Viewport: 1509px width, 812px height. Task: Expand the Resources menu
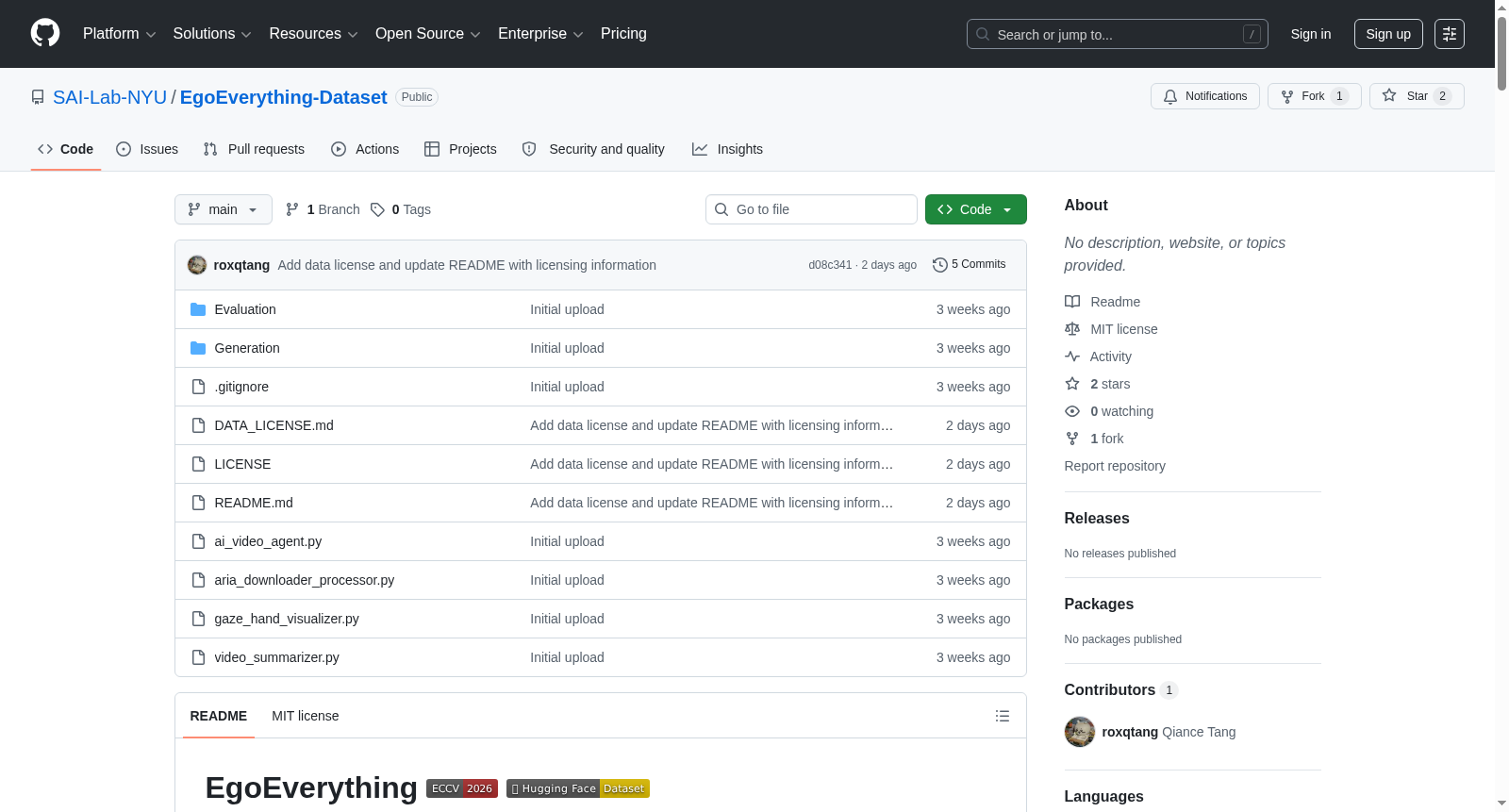click(314, 34)
